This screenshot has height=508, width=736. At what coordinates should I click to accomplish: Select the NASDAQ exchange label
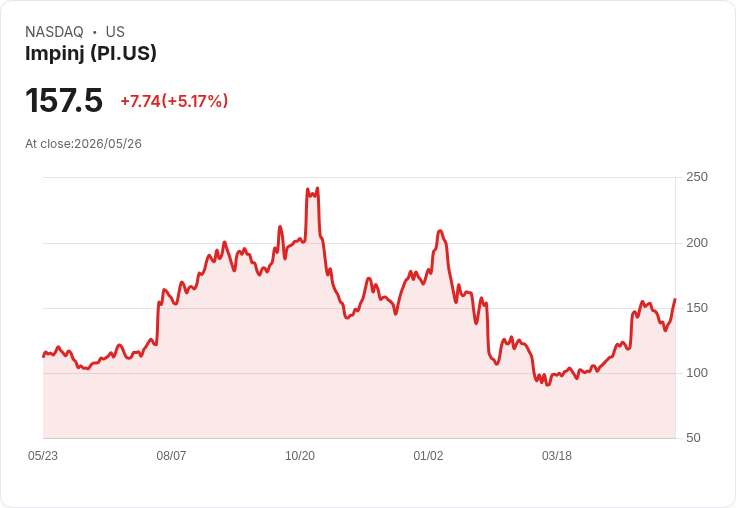(x=54, y=32)
